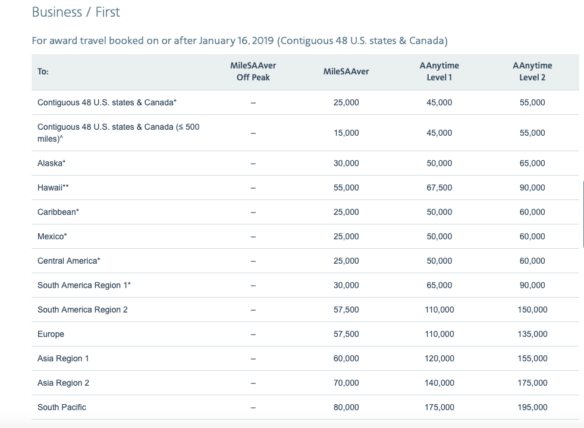Viewport: 584px width, 428px height.
Task: Click the South America Region 2 label
Action: [82, 310]
